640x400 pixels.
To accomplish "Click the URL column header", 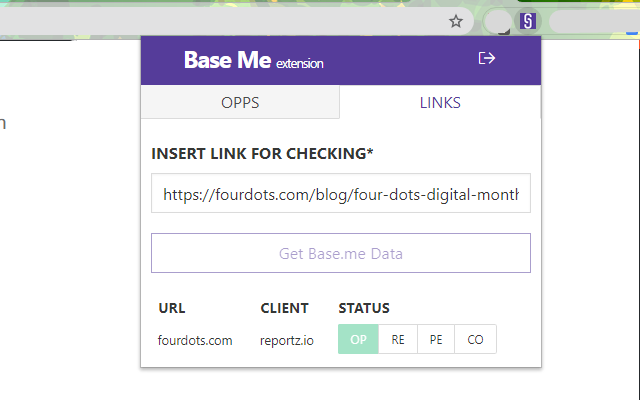I will (172, 308).
